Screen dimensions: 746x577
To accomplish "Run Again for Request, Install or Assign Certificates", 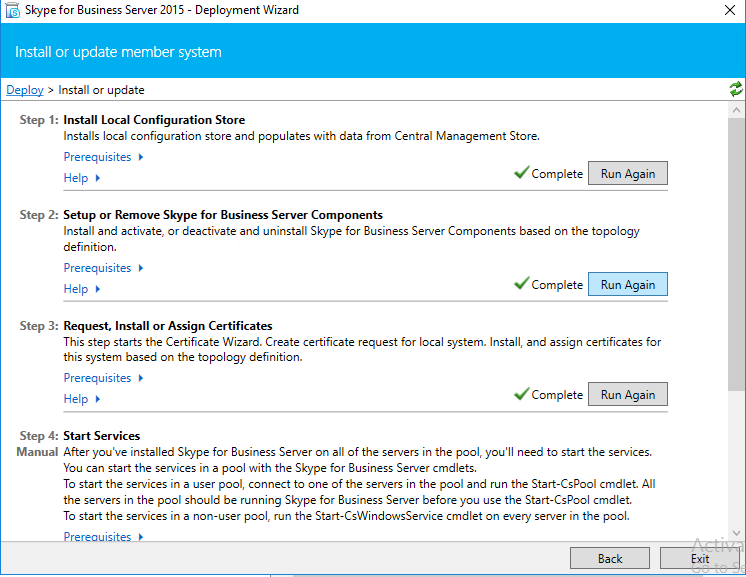I will point(628,394).
